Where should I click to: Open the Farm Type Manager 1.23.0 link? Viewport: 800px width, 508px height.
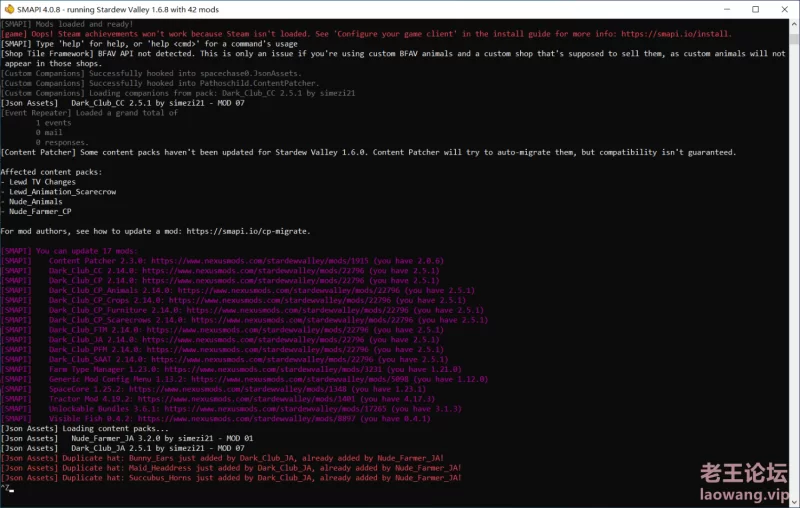click(273, 370)
